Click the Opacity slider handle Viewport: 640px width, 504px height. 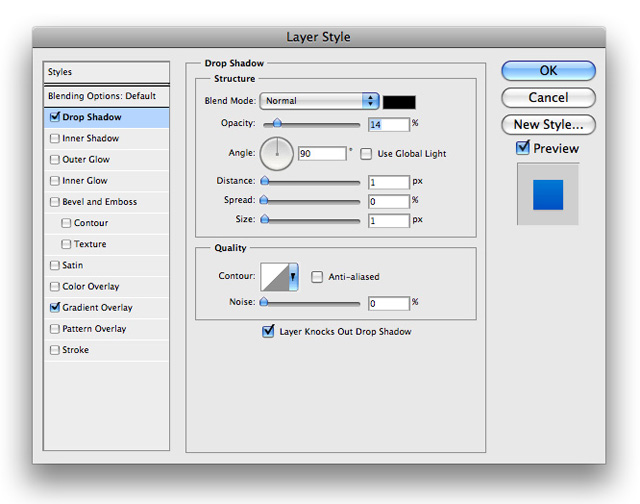pyautogui.click(x=277, y=122)
